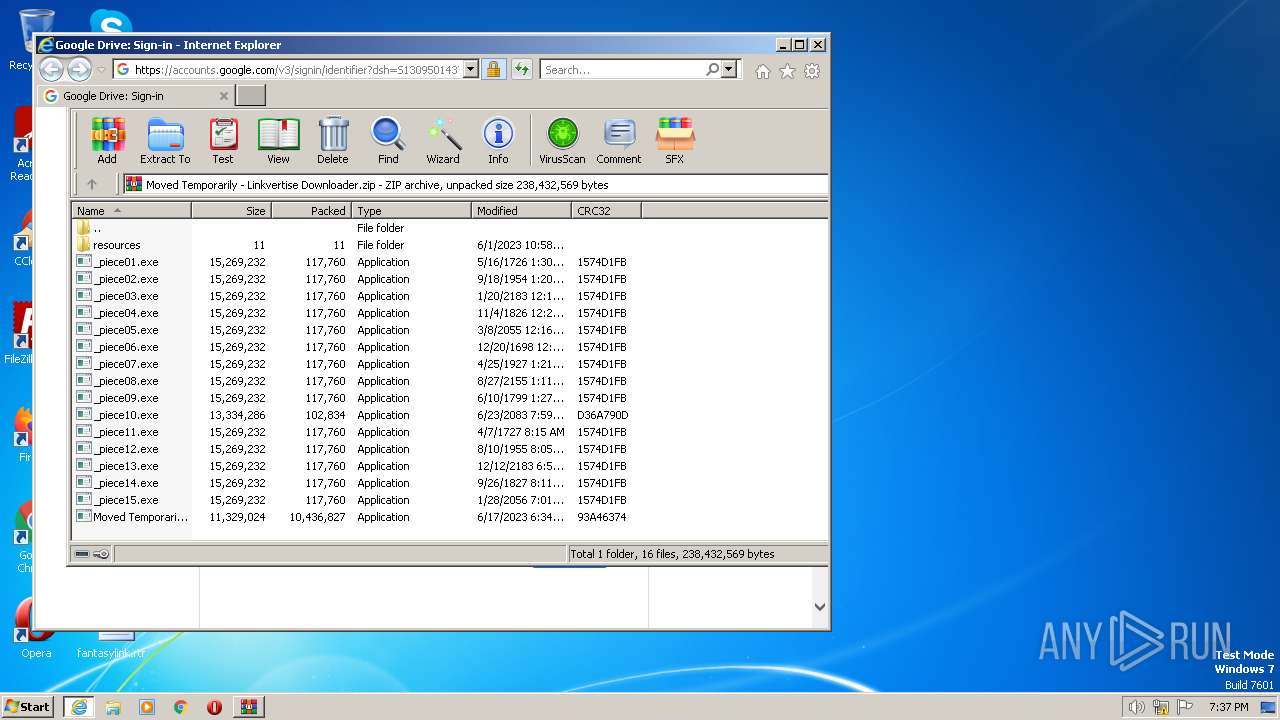Show archive Info icon

pos(498,140)
